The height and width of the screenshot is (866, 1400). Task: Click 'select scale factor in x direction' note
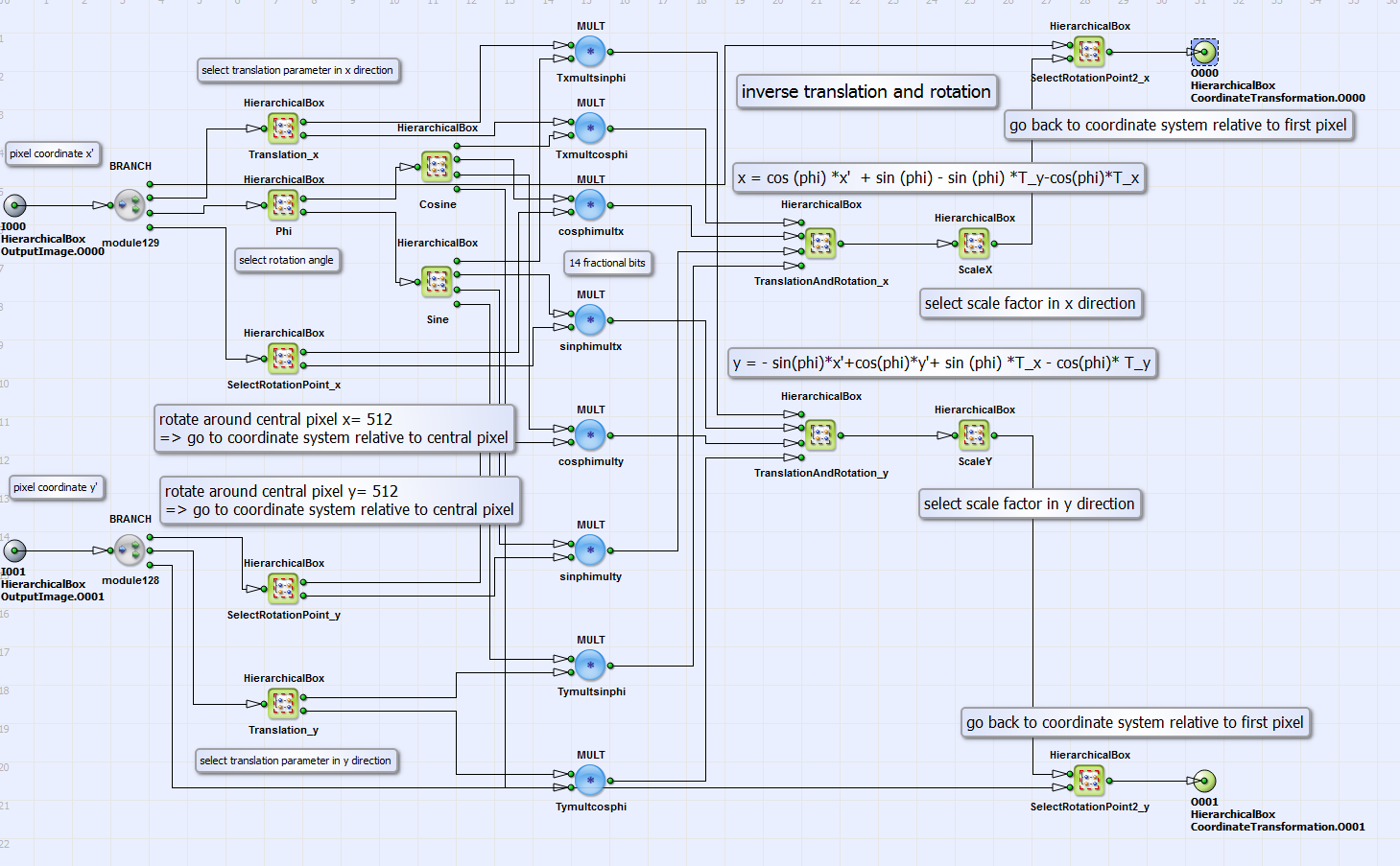pyautogui.click(x=1031, y=303)
